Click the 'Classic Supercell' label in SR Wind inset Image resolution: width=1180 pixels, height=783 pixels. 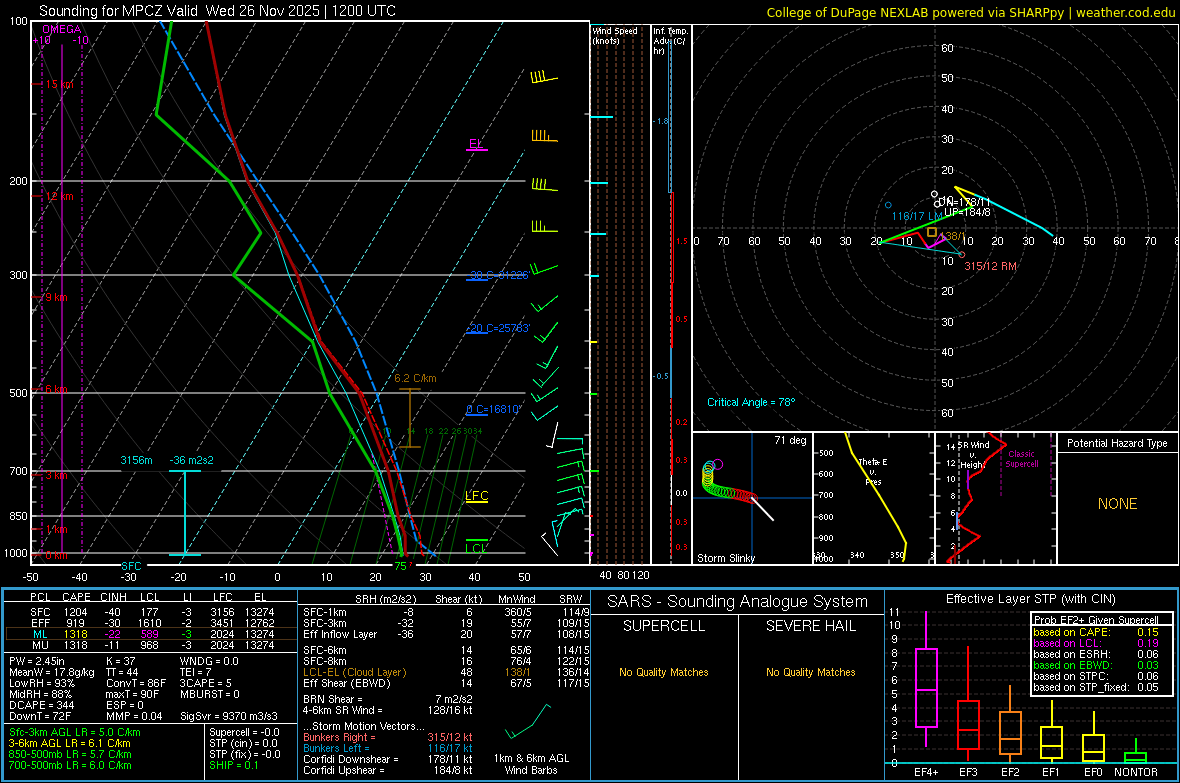(x=1021, y=459)
